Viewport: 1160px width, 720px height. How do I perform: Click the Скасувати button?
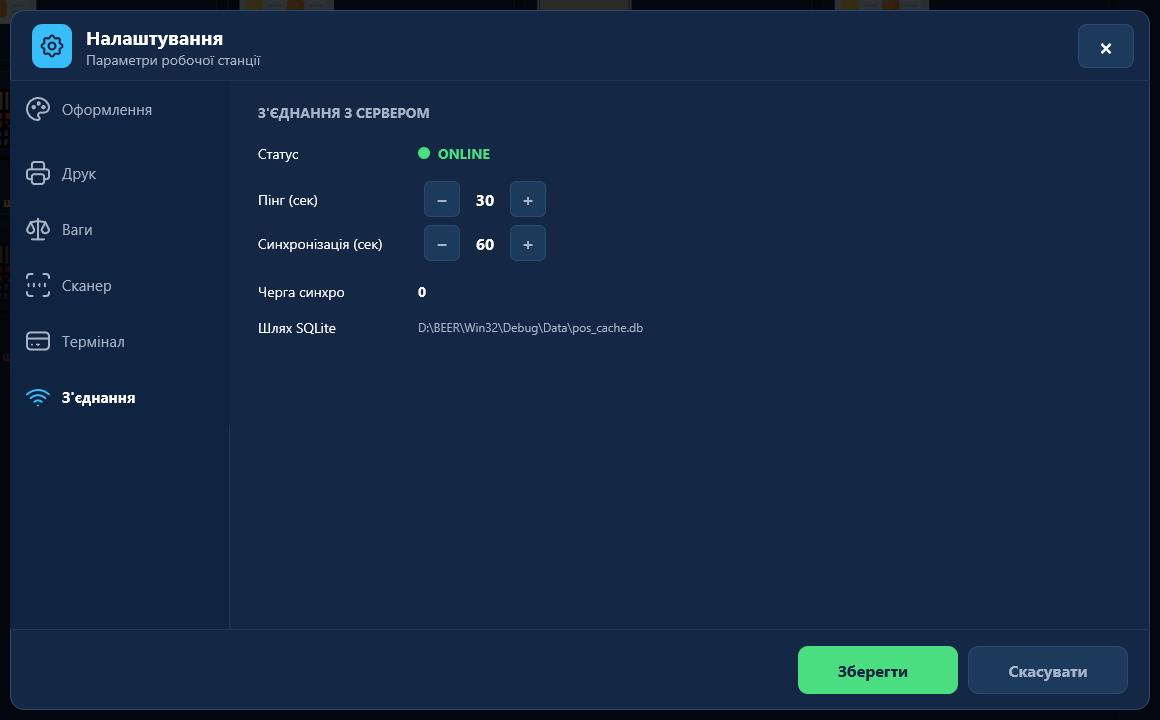point(1048,670)
